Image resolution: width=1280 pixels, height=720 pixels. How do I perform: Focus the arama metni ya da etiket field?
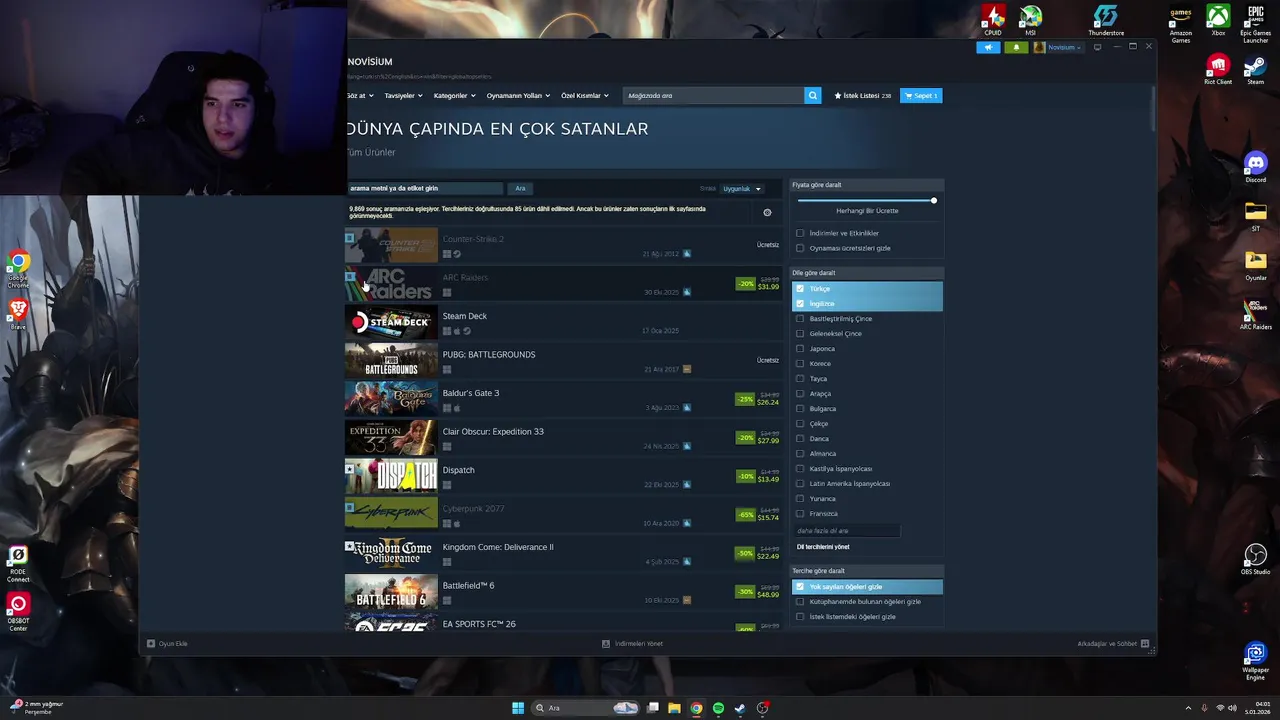click(x=424, y=188)
